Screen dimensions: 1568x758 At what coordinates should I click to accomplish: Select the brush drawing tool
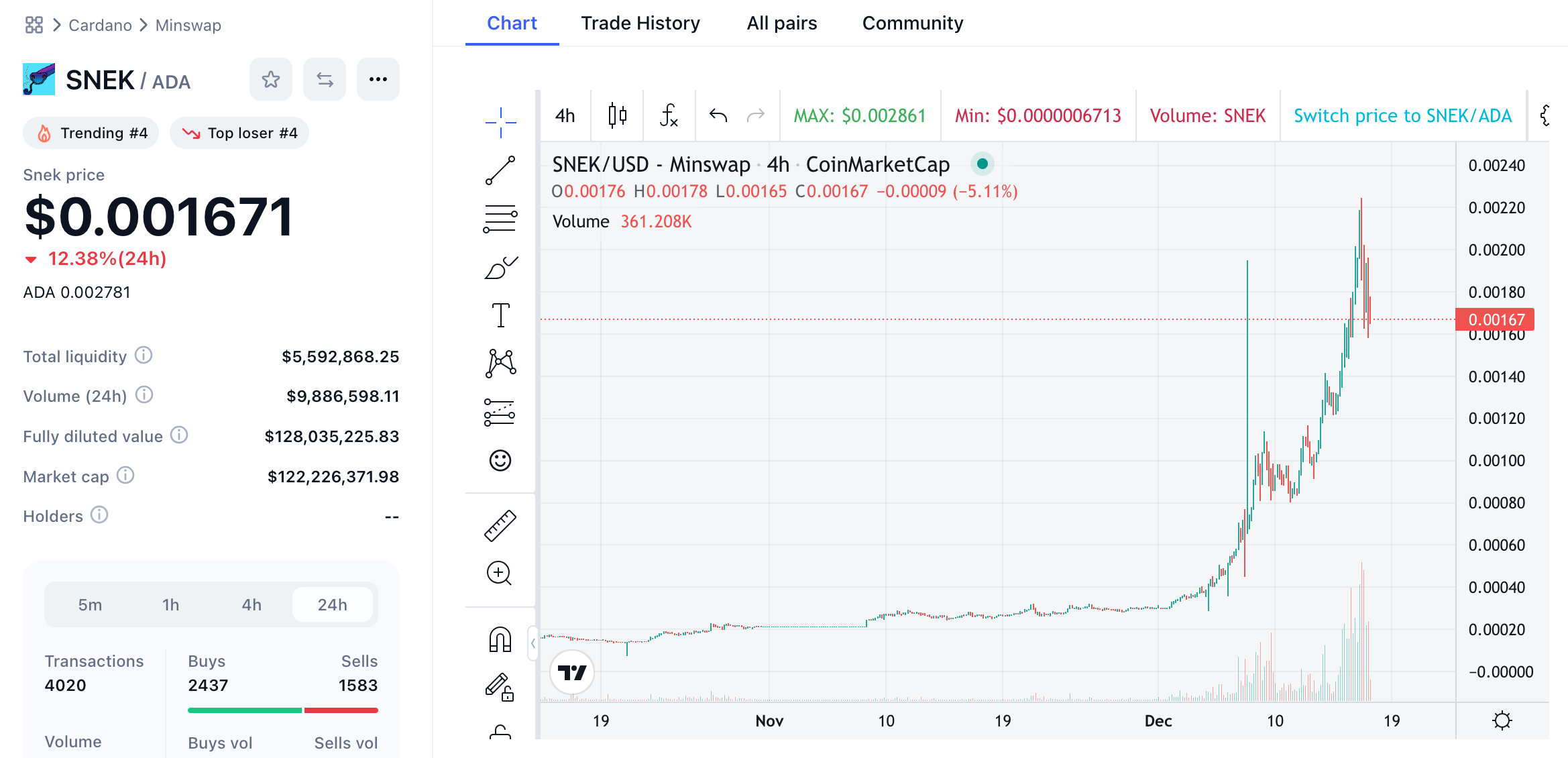click(x=500, y=267)
